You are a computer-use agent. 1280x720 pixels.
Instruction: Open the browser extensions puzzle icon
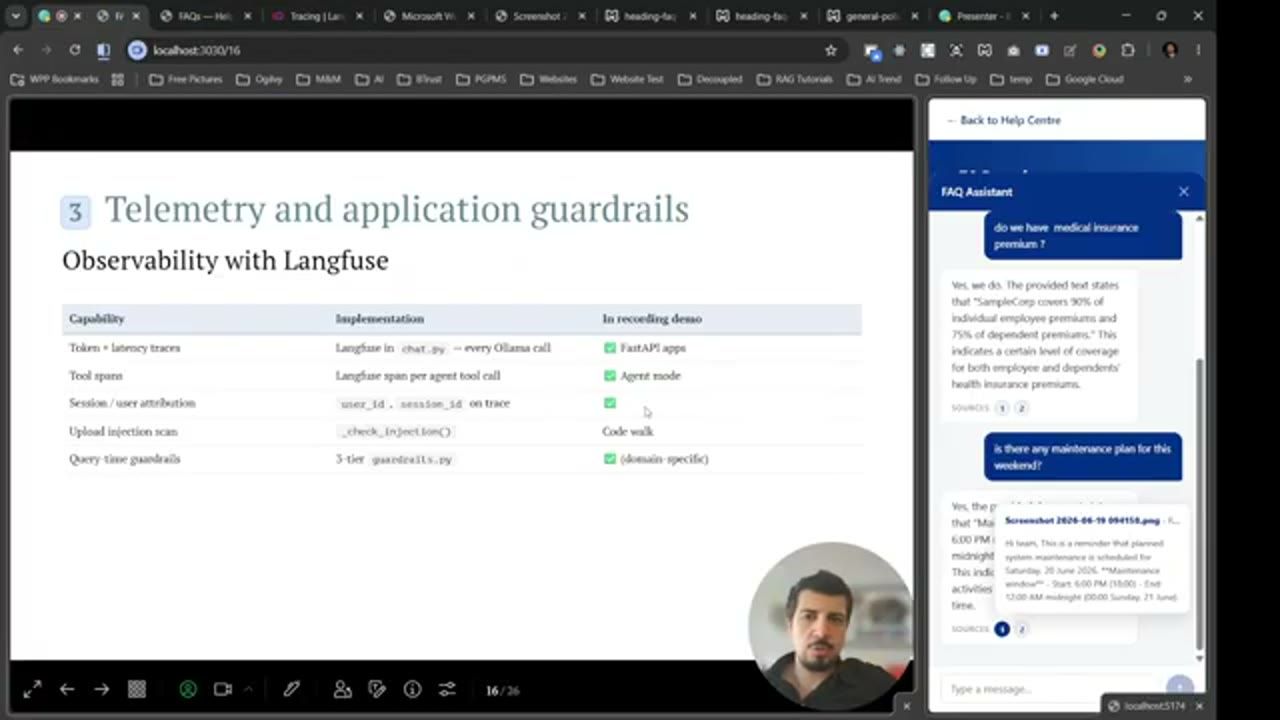pyautogui.click(x=1128, y=50)
